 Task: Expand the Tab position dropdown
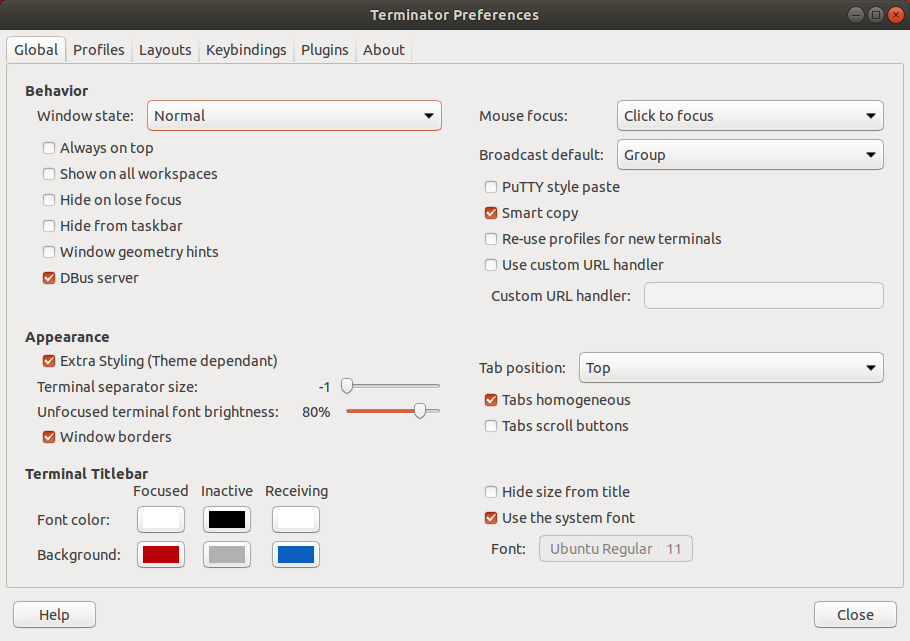[x=731, y=368]
